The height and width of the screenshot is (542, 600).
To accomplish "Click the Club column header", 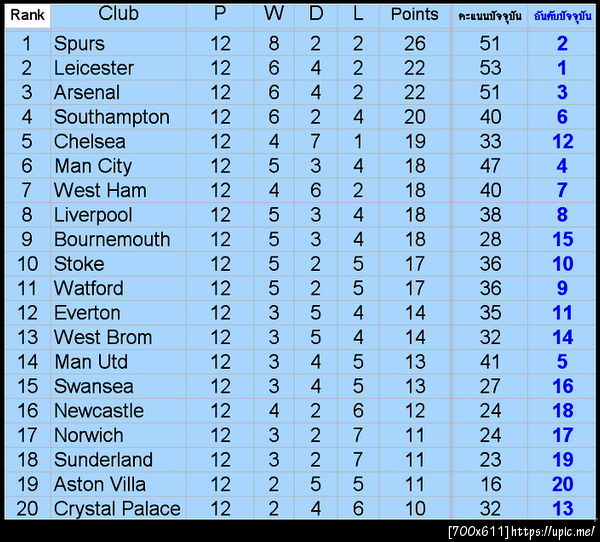I will 119,14.
